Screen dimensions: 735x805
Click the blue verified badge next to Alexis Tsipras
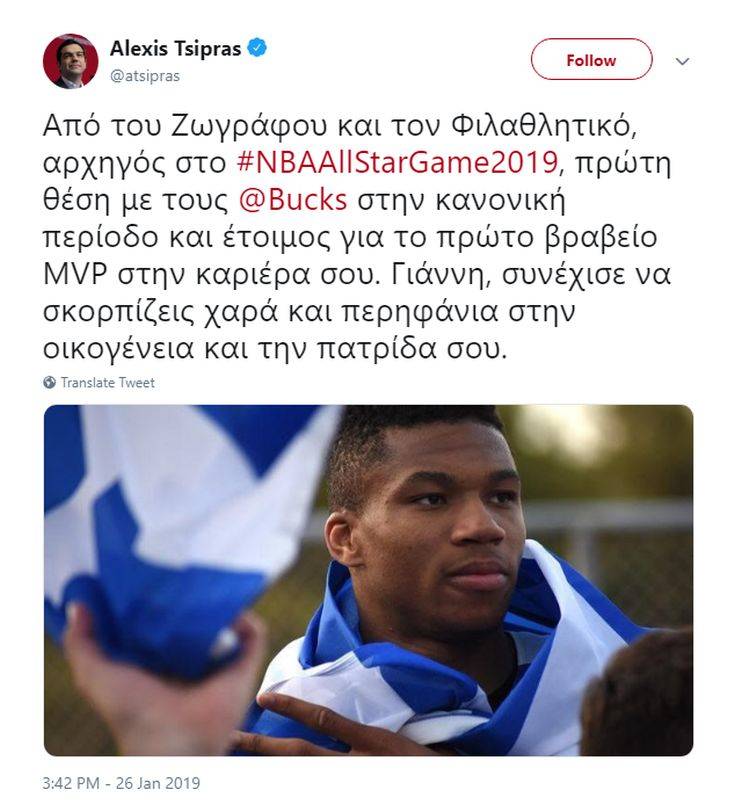tap(257, 48)
